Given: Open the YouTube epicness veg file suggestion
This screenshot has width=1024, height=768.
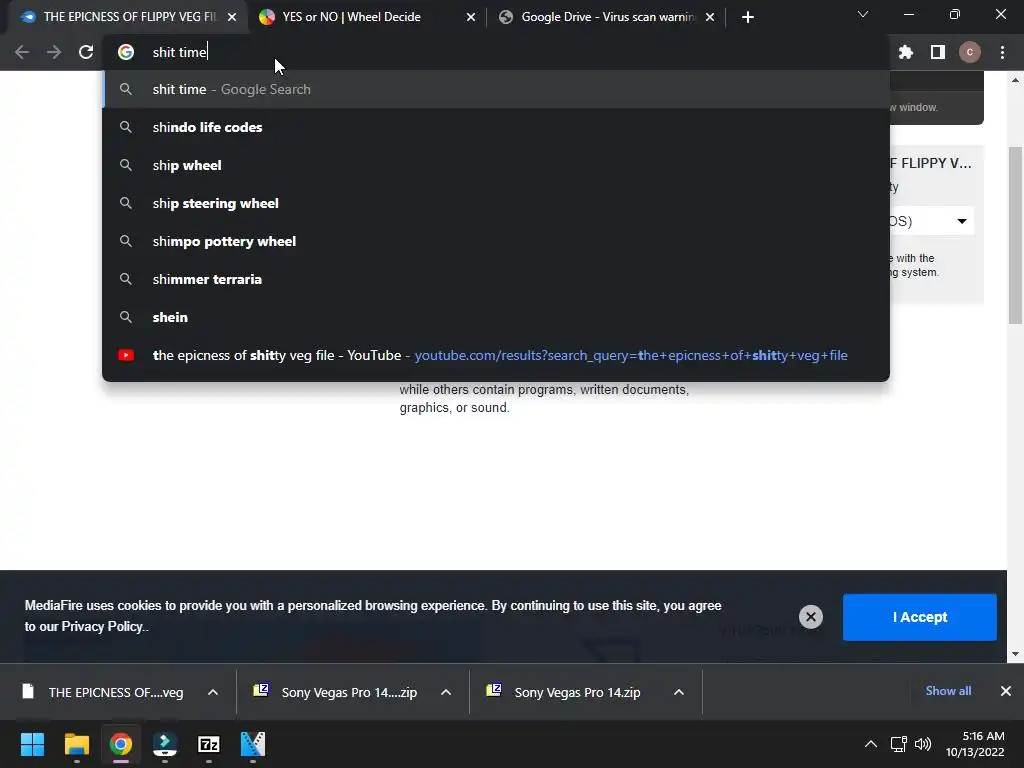Looking at the screenshot, I should click(496, 355).
